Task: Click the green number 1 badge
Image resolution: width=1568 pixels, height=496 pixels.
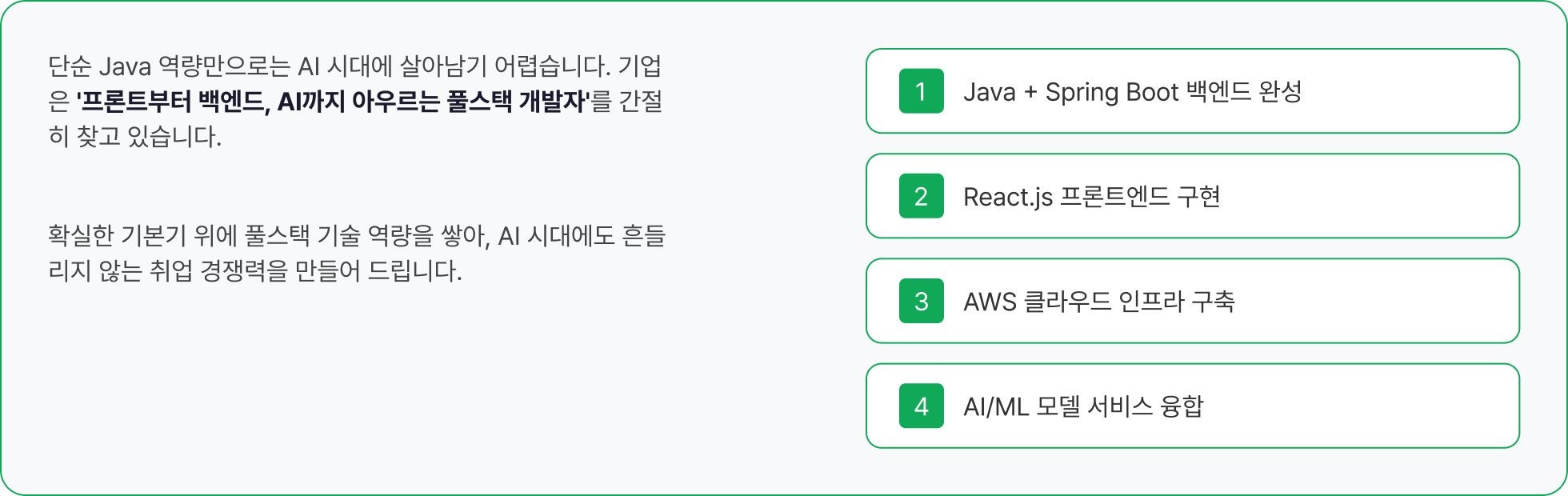Action: [x=921, y=91]
